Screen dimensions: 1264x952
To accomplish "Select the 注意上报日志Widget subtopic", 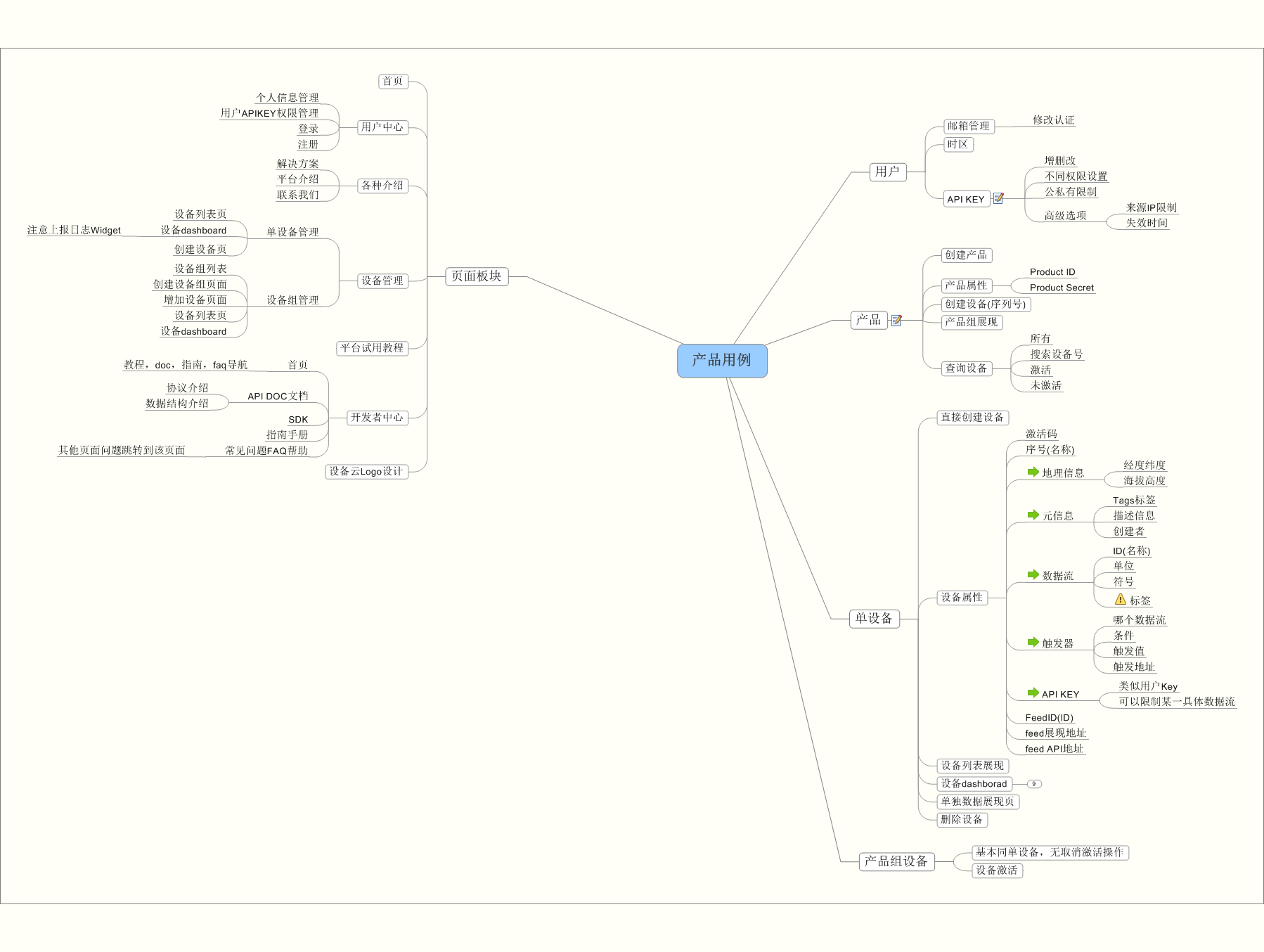I will click(74, 230).
